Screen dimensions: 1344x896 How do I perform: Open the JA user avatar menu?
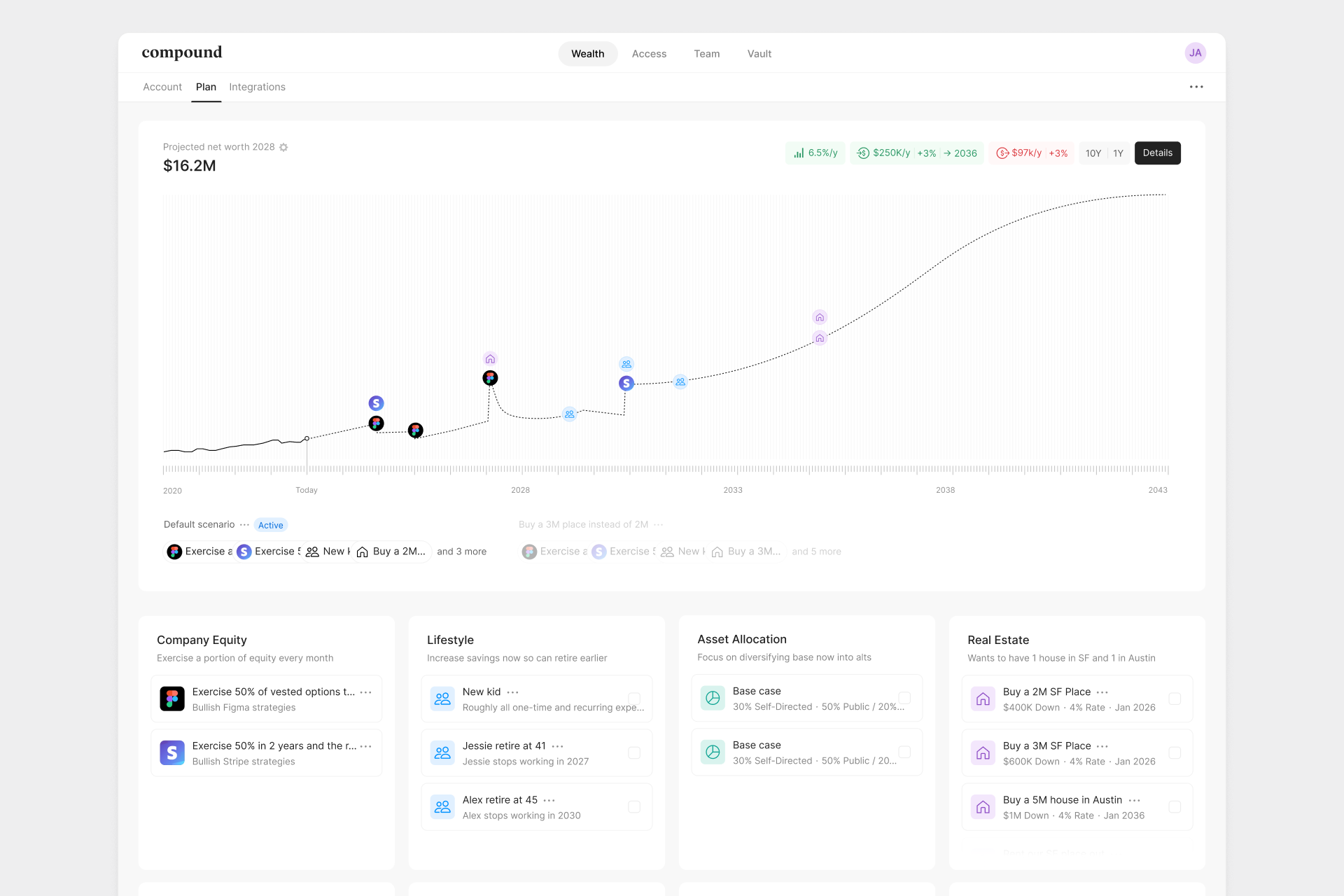1195,53
